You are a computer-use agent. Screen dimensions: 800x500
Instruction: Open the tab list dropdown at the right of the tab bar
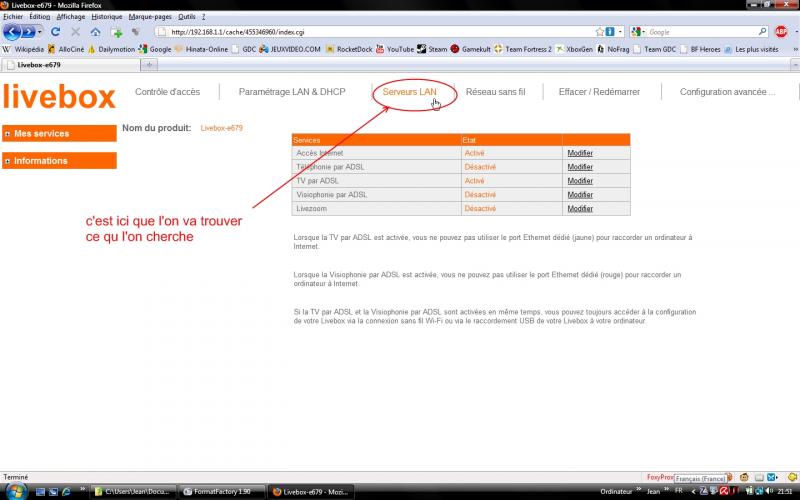point(795,65)
